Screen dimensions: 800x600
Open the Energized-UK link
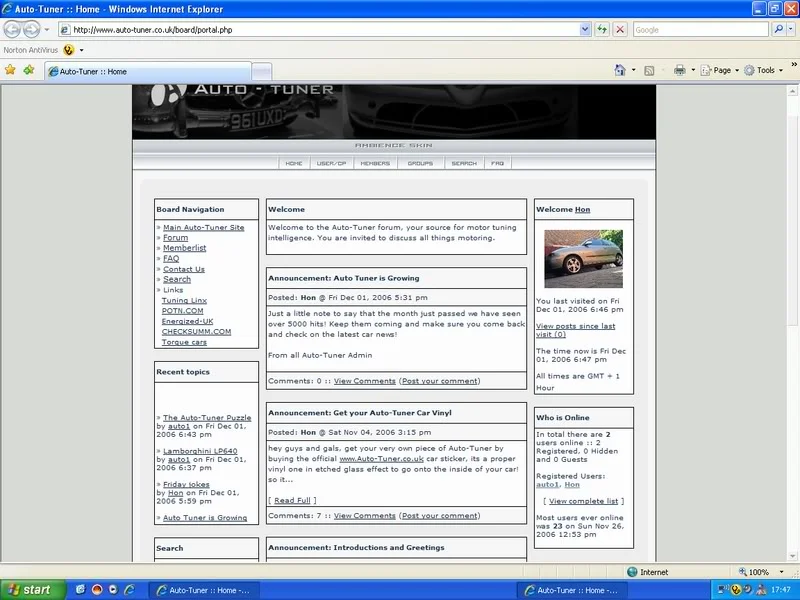[187, 321]
